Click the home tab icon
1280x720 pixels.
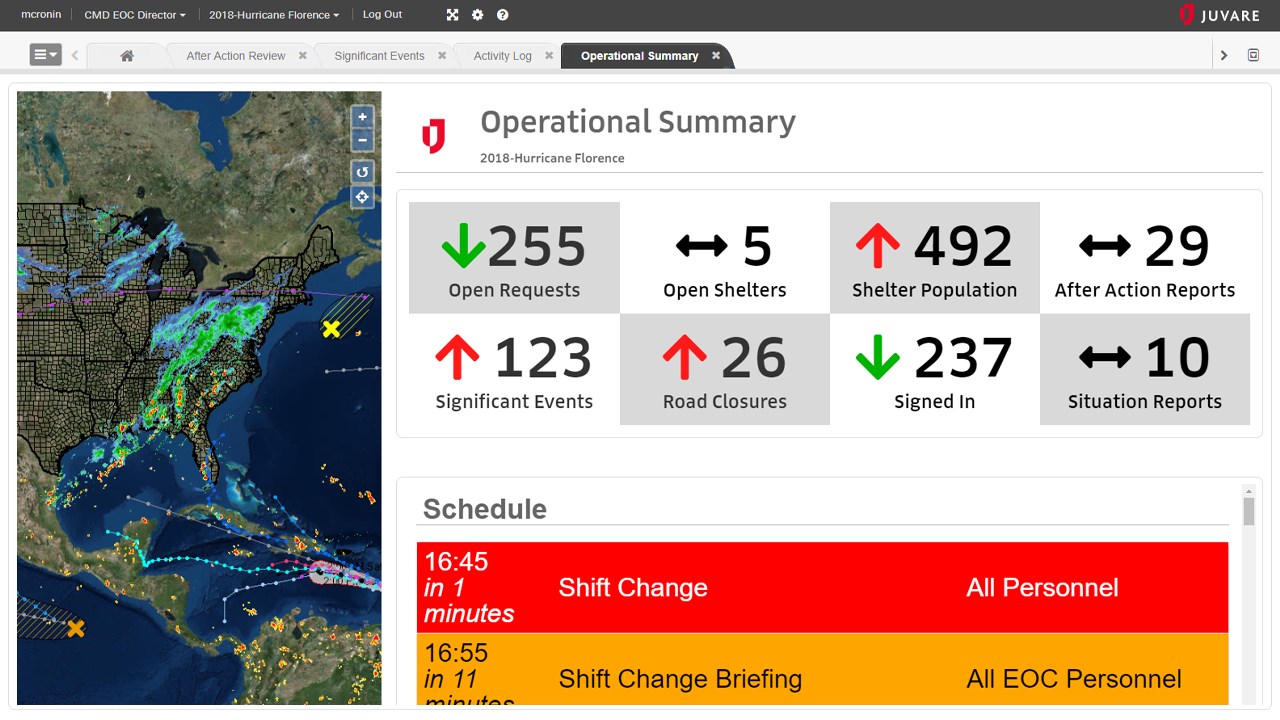tap(127, 55)
